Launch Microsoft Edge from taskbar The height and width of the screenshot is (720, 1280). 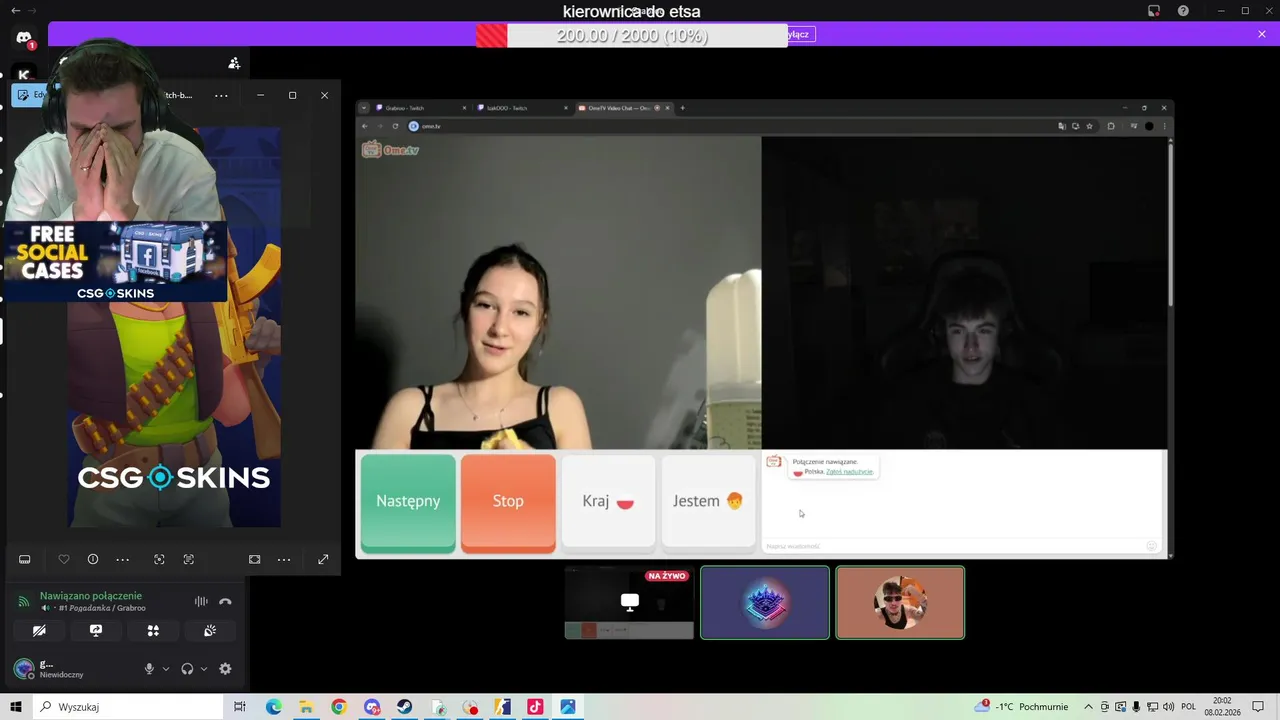pyautogui.click(x=273, y=707)
